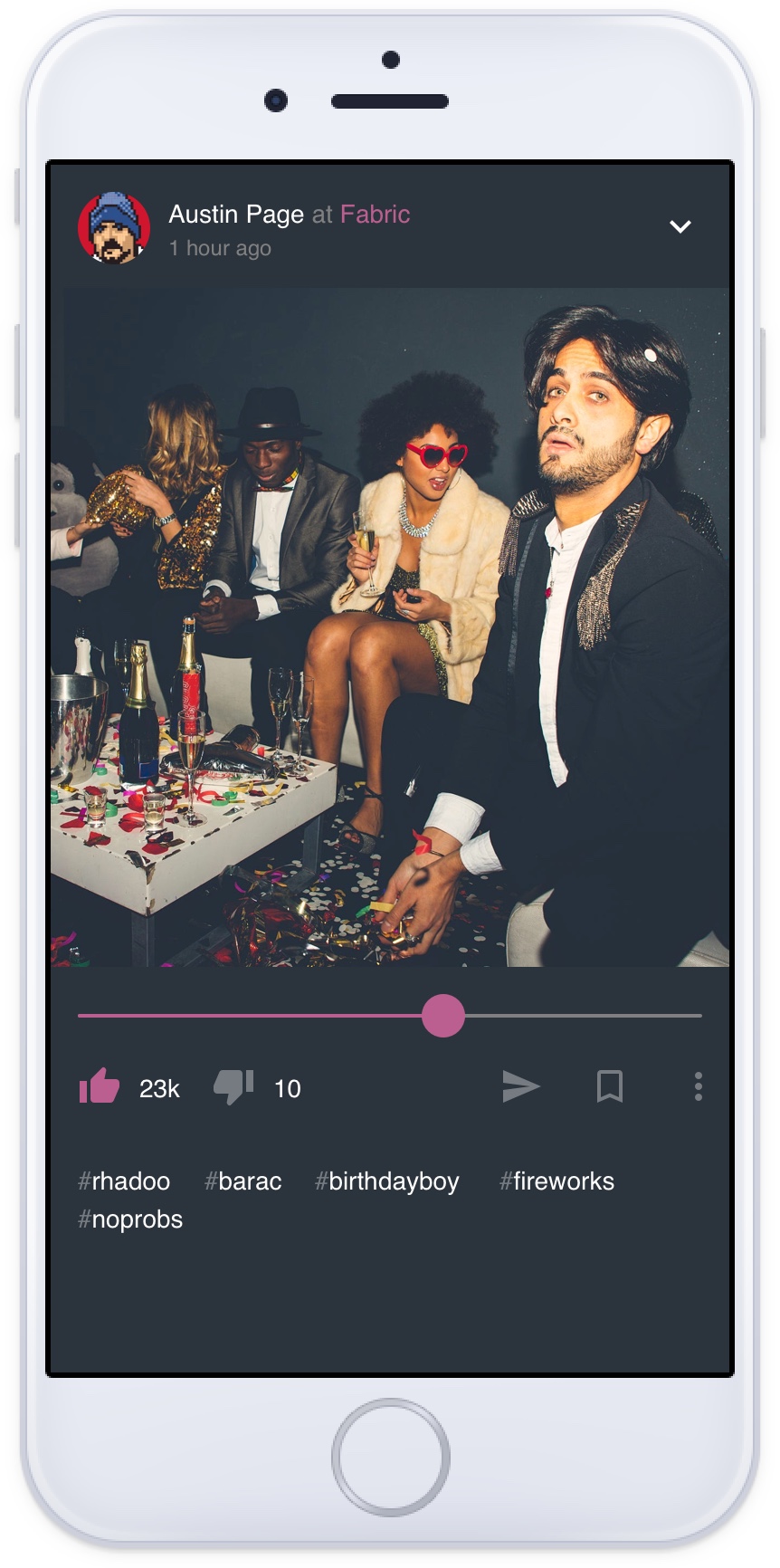This screenshot has width=780, height=1568.
Task: Open Austin Page's pixel avatar
Action: (x=114, y=228)
